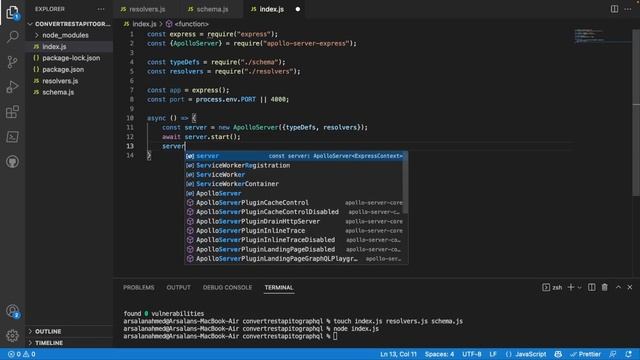Click the Copilot-like icon after JavaScript in status bar
Image resolution: width=640 pixels, height=360 pixels.
pyautogui.click(x=558, y=354)
